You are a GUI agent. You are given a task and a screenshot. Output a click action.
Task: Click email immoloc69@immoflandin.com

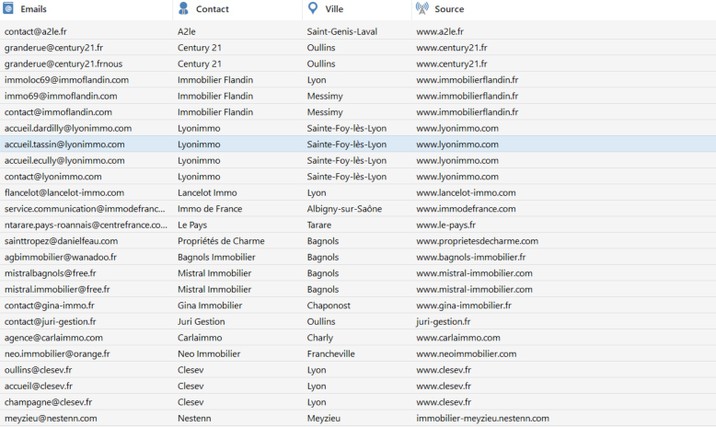point(67,80)
